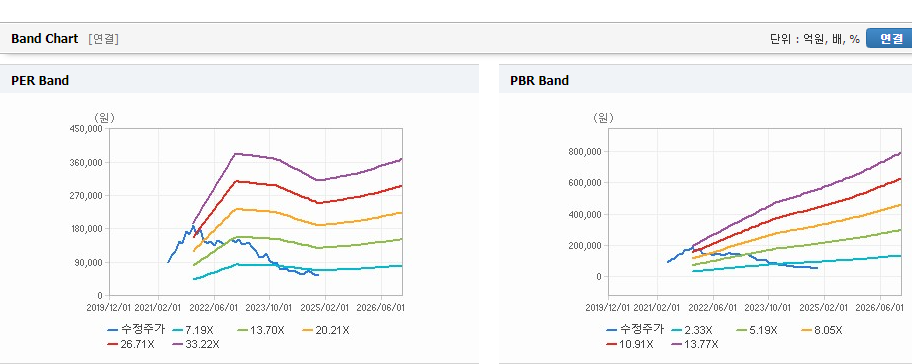Click the 단위 : 억원, 배, % text
This screenshot has height=364, width=912.
(x=815, y=39)
